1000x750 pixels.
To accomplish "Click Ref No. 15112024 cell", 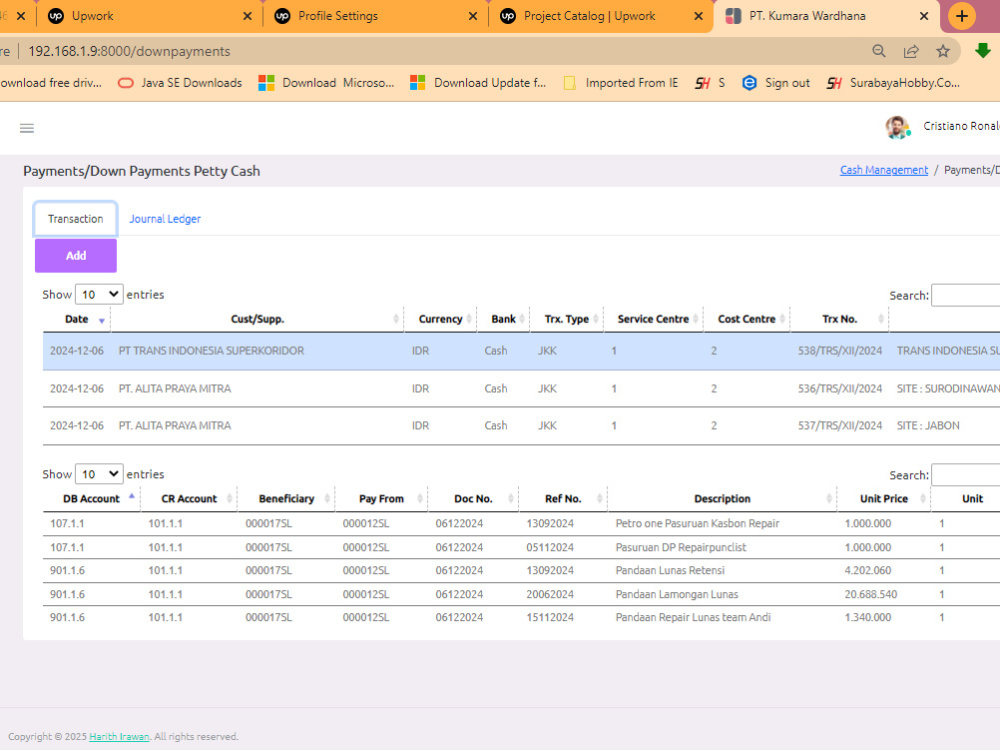I will (x=550, y=617).
